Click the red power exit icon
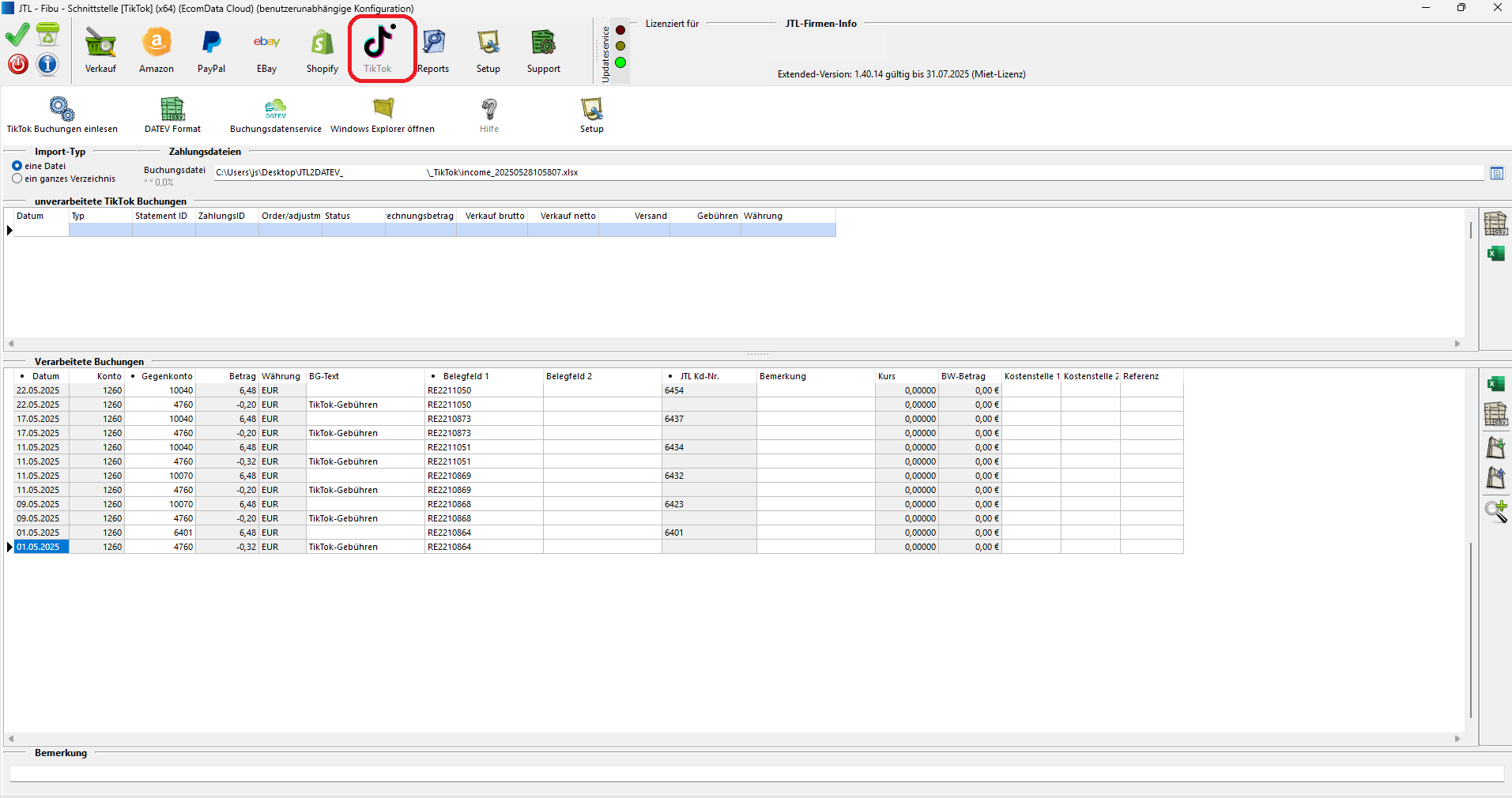This screenshot has width=1512, height=798. click(18, 64)
